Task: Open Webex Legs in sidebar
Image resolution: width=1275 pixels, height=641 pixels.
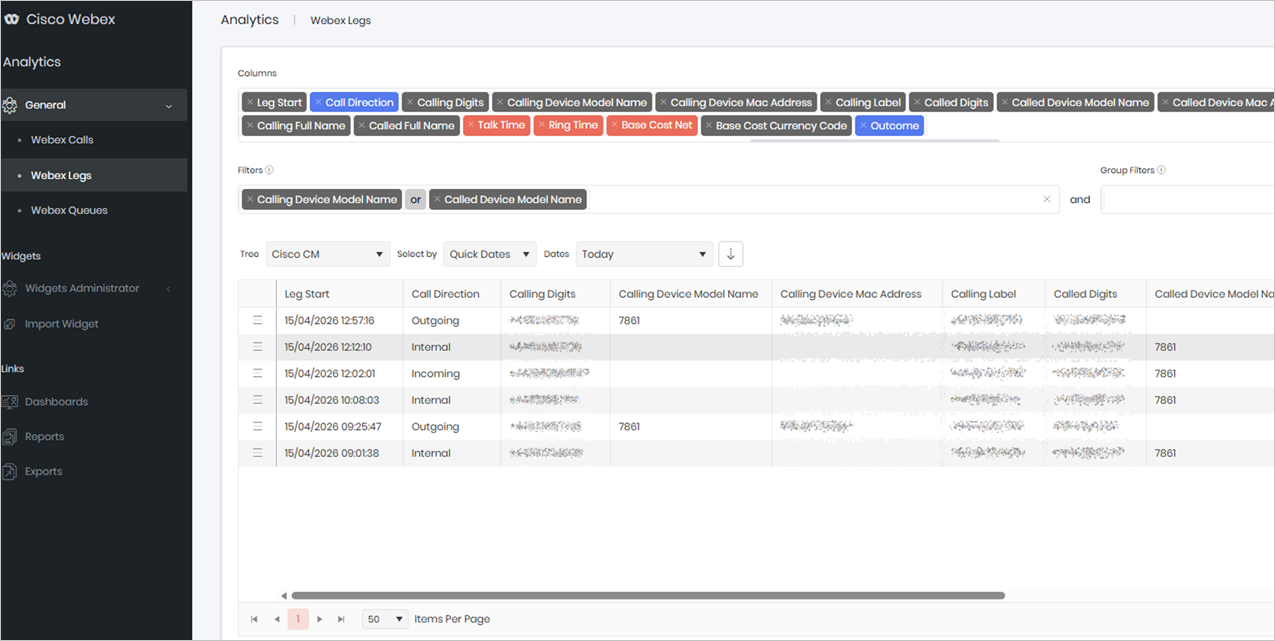Action: click(61, 175)
